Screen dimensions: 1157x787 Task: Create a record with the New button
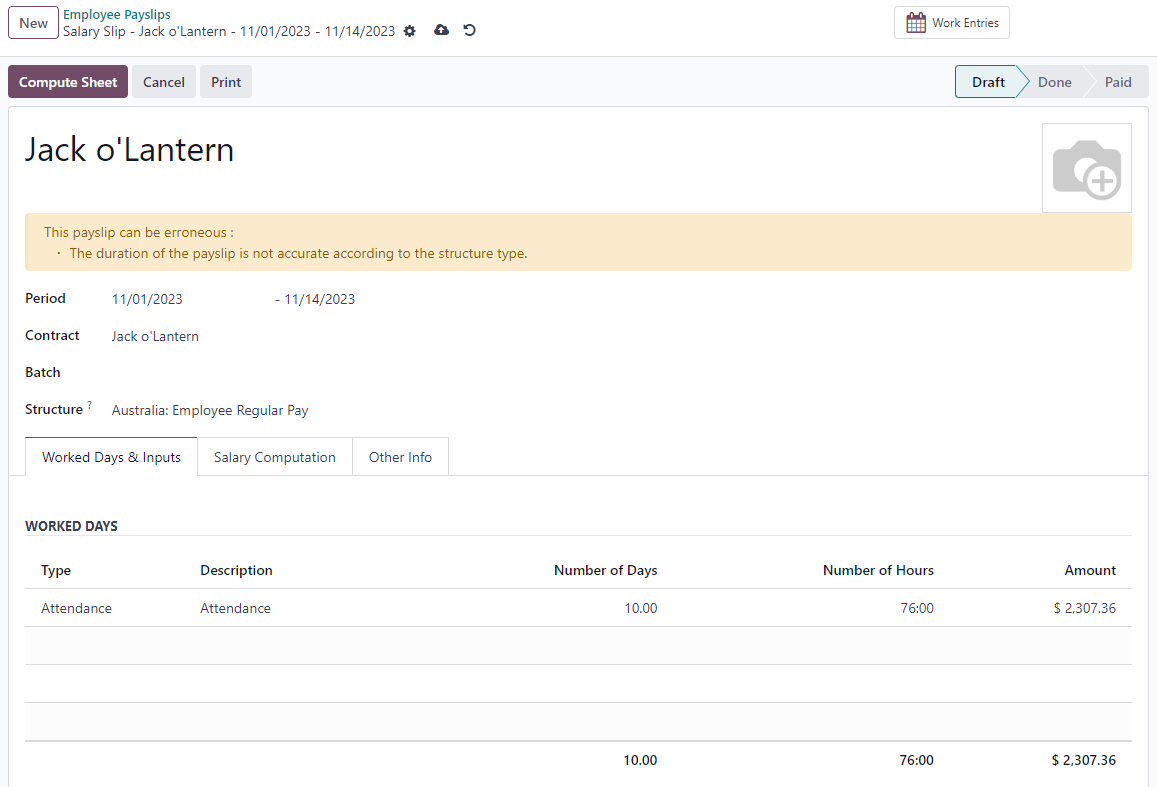tap(32, 22)
